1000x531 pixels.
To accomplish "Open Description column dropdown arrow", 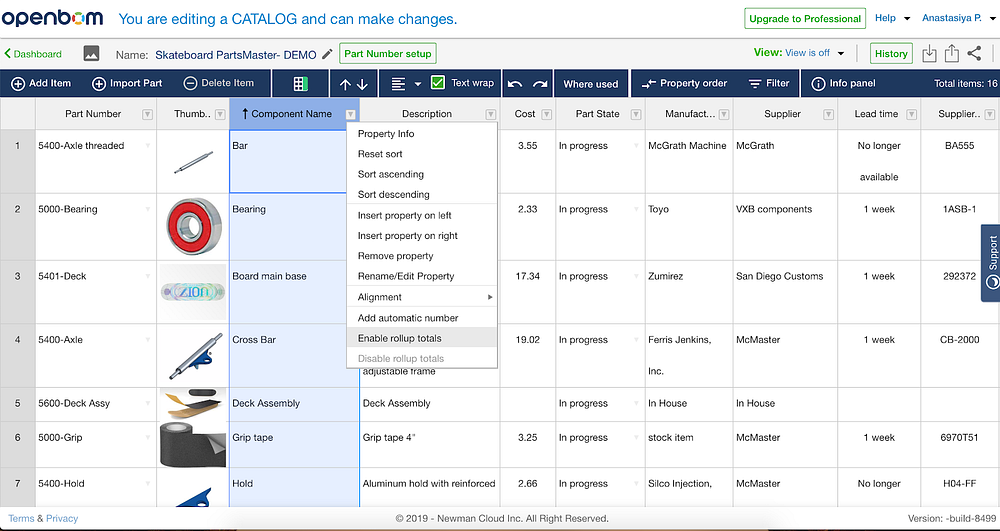I will tap(490, 115).
